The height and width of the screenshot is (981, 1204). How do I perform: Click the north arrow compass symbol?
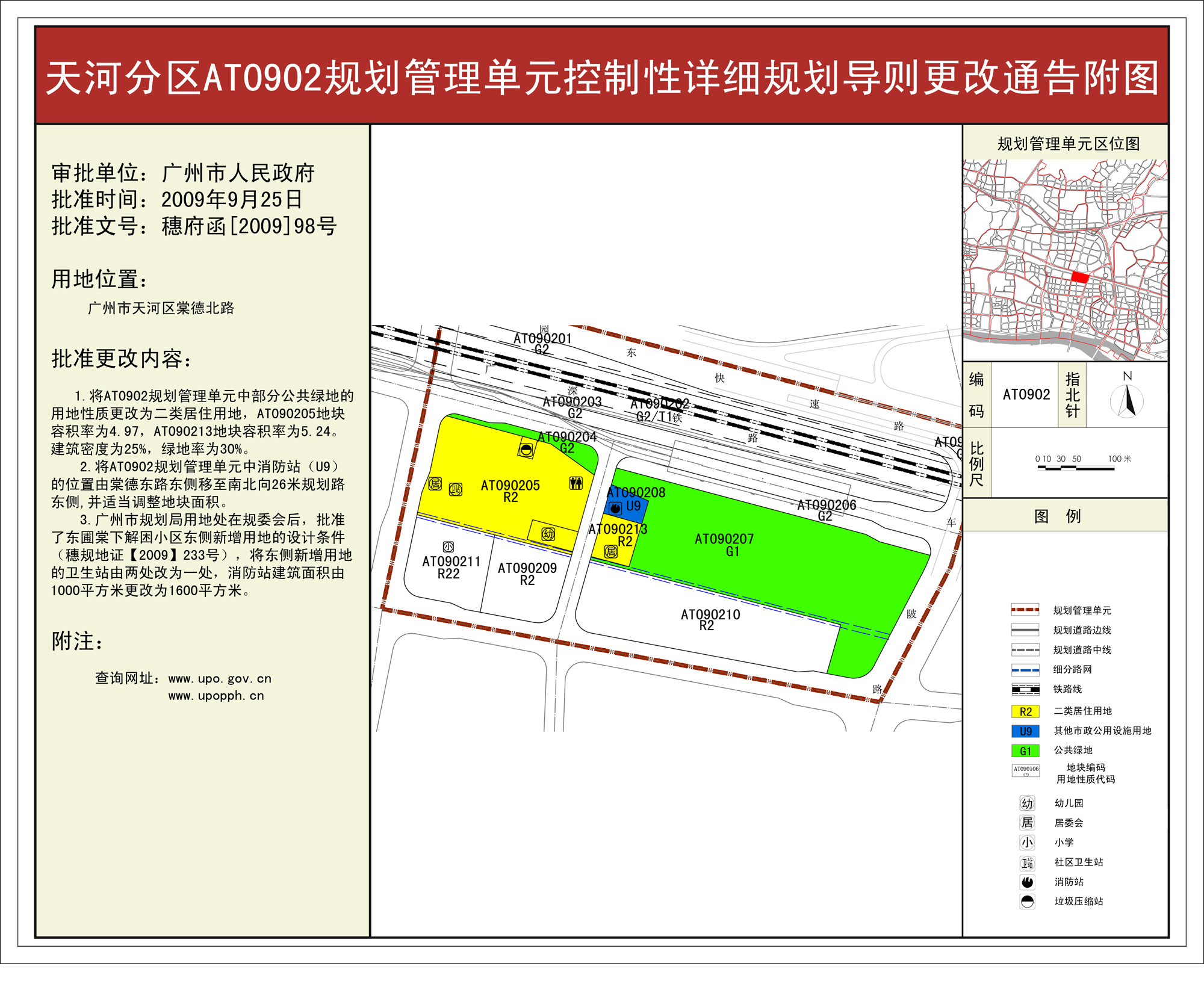pos(1127,401)
